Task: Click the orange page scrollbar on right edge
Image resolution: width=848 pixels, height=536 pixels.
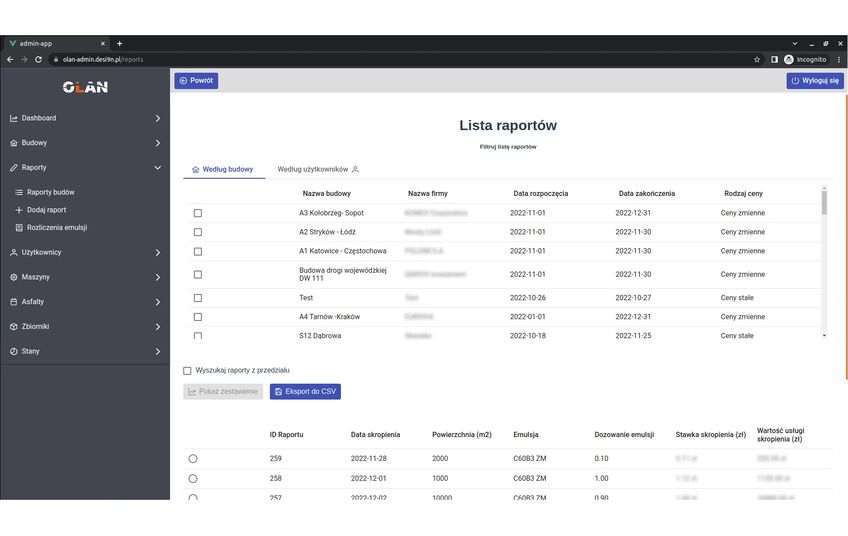Action: click(x=846, y=236)
